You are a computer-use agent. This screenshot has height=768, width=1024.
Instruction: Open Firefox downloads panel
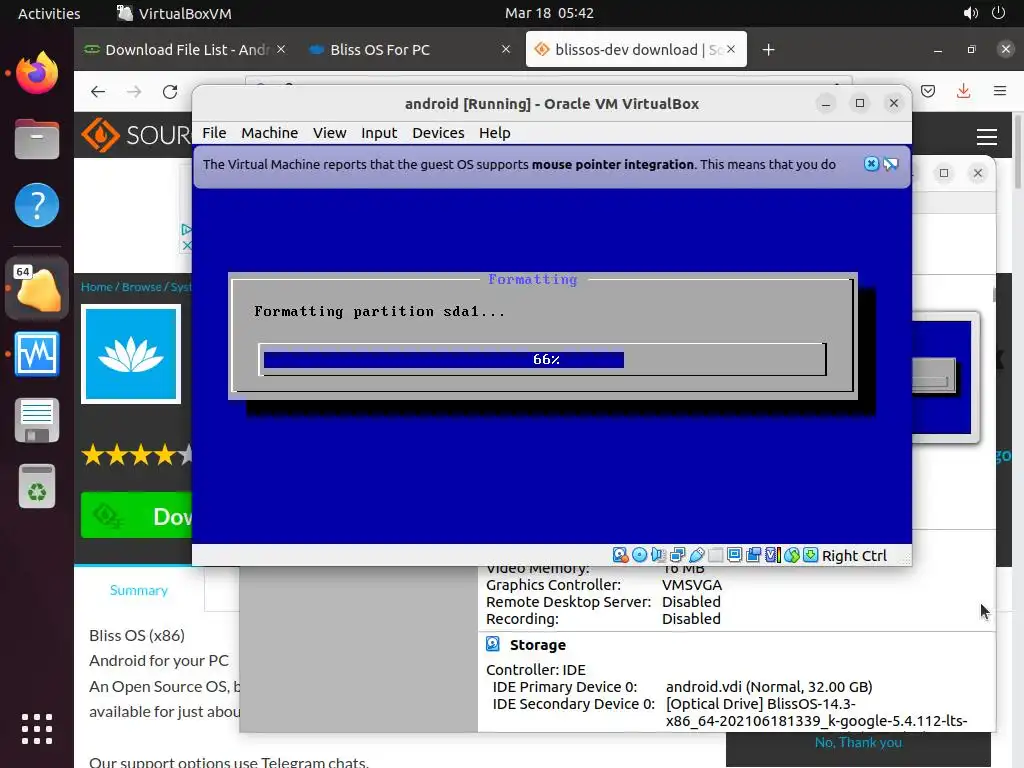click(963, 91)
